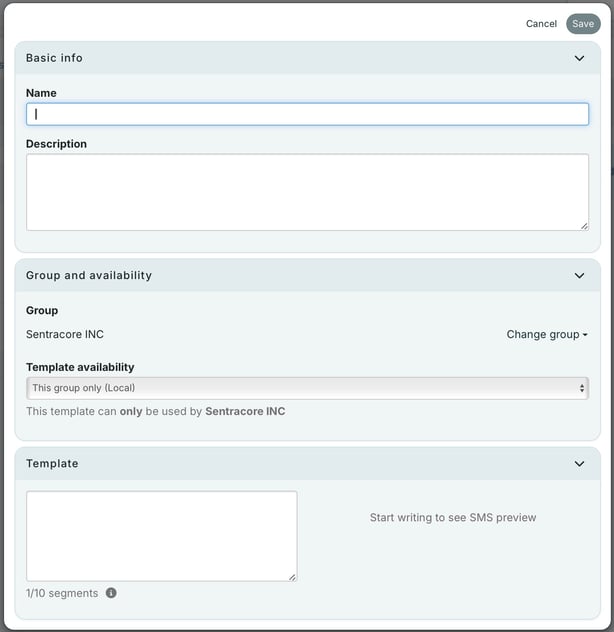
Task: Open the Change group dropdown
Action: point(546,334)
